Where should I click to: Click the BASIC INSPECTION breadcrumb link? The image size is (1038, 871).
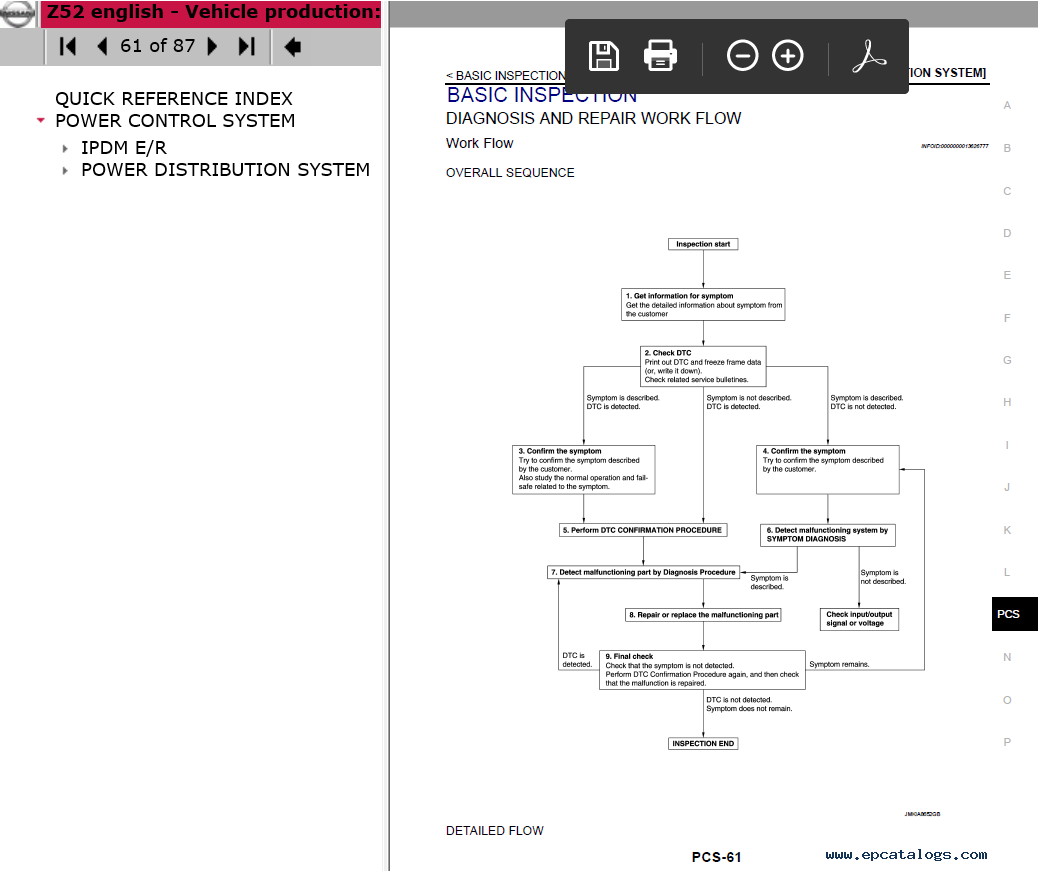click(506, 75)
